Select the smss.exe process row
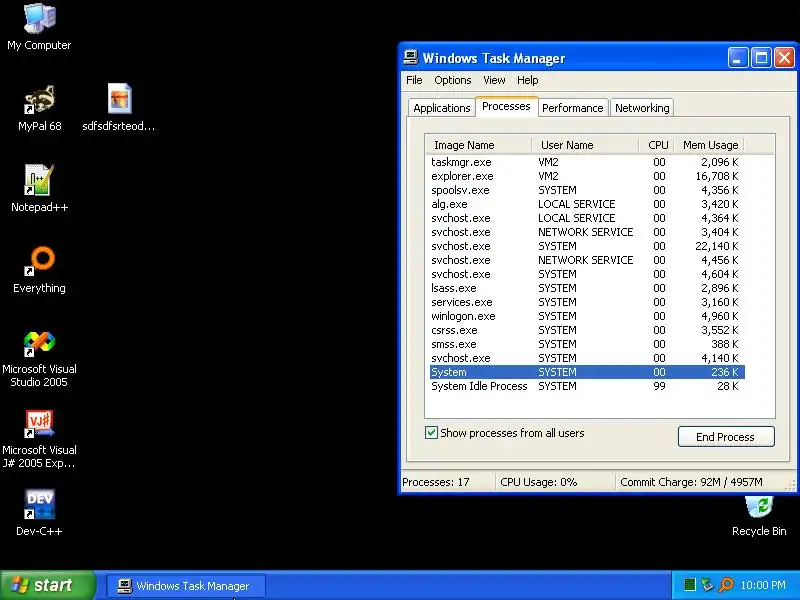 [585, 344]
